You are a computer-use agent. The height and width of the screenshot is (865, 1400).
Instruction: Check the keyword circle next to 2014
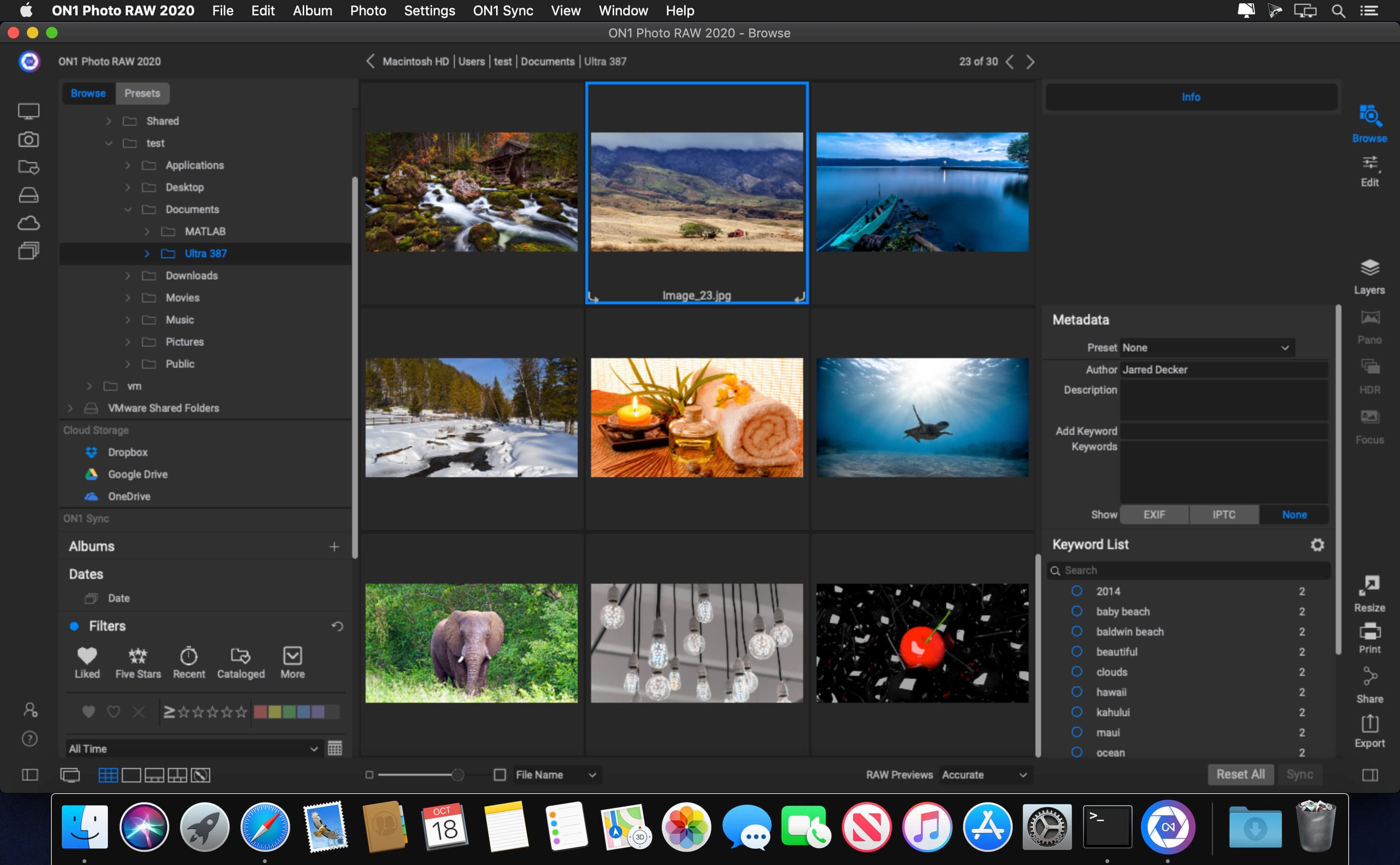(1078, 591)
